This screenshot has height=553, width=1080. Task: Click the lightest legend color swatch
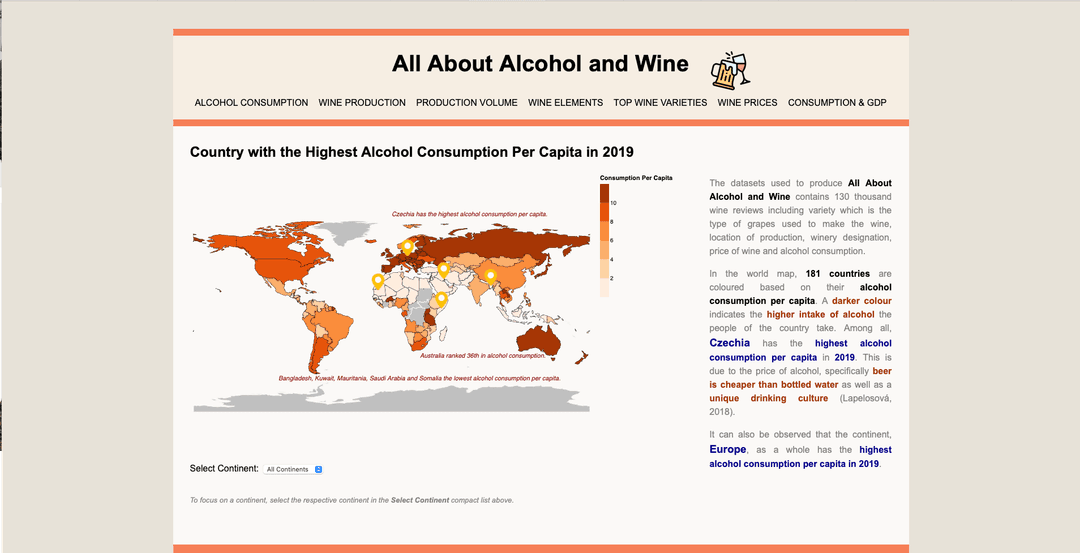tap(605, 289)
